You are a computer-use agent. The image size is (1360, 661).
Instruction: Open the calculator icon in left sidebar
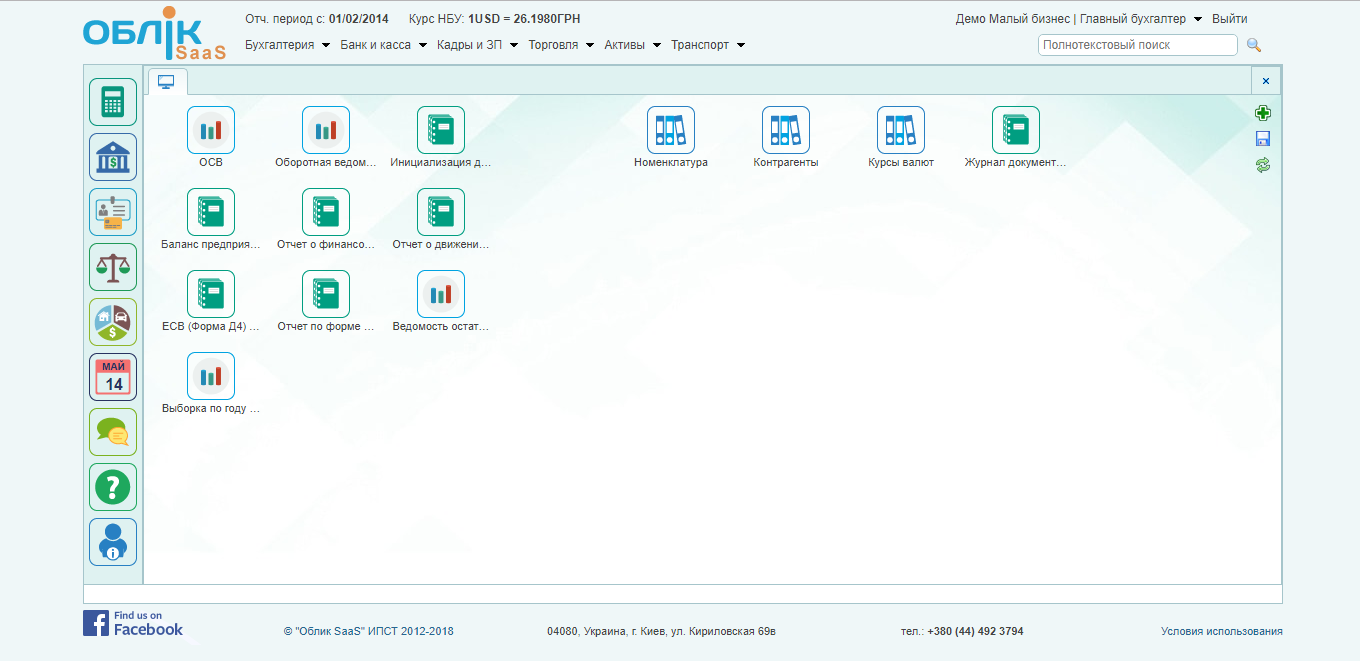point(113,102)
